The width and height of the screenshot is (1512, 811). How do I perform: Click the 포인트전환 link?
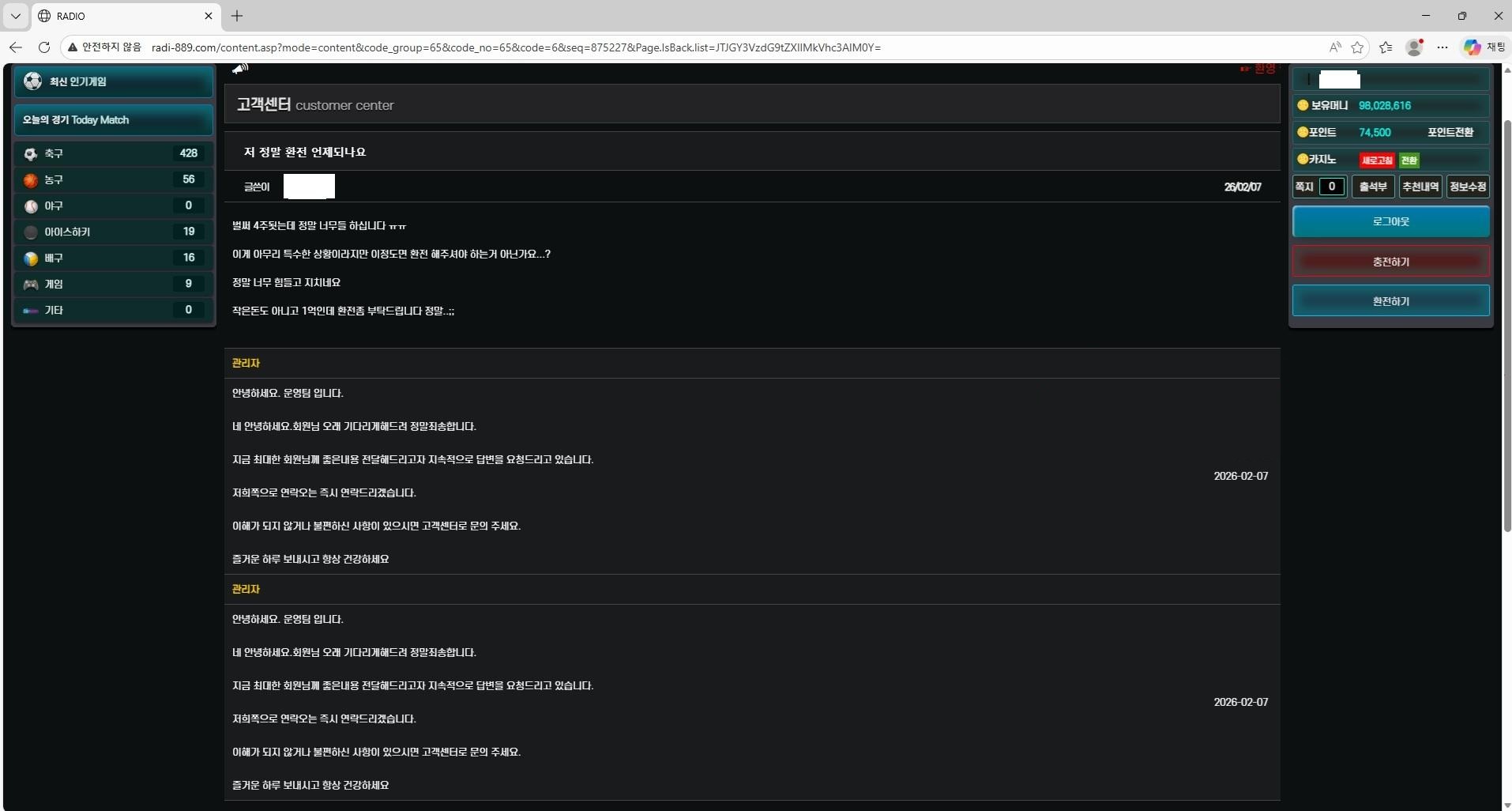click(1450, 133)
